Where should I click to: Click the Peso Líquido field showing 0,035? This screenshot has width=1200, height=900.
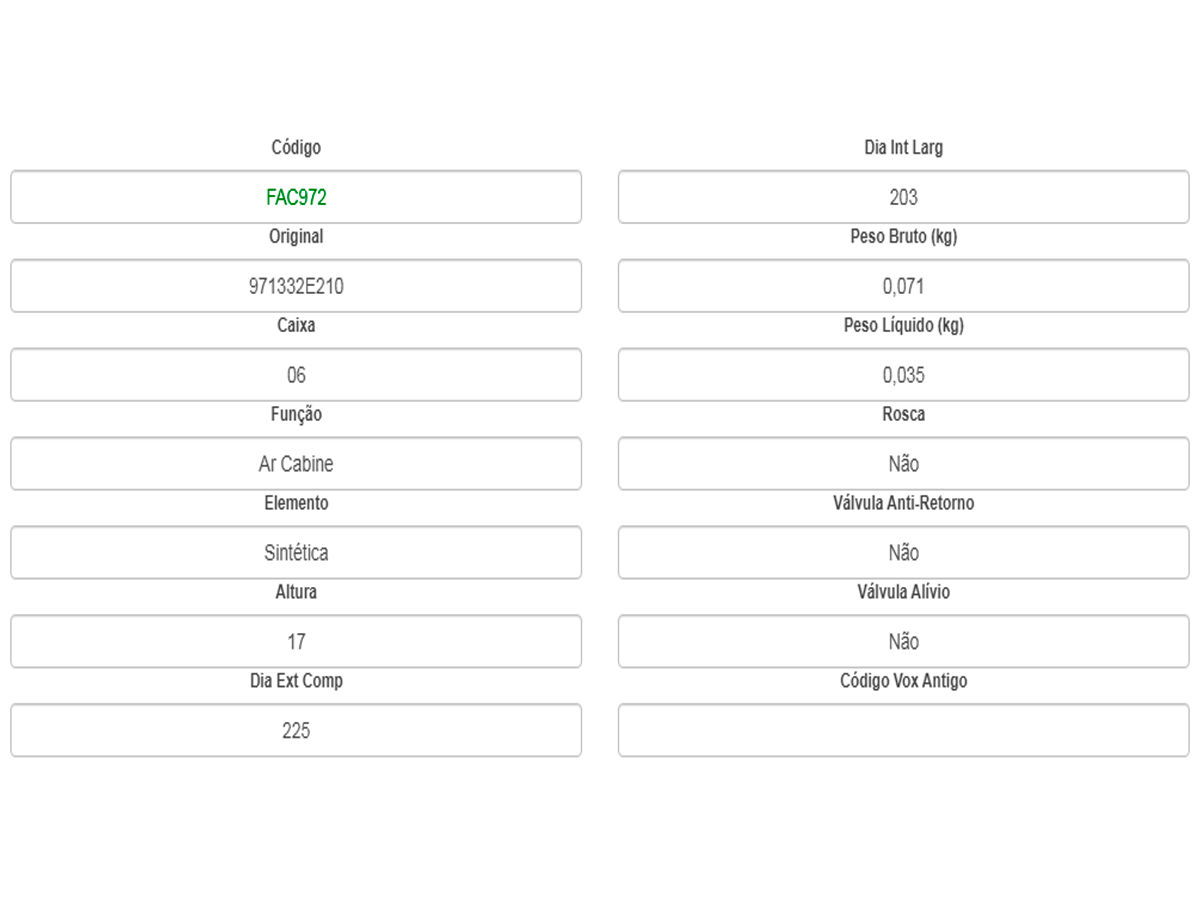tap(903, 375)
